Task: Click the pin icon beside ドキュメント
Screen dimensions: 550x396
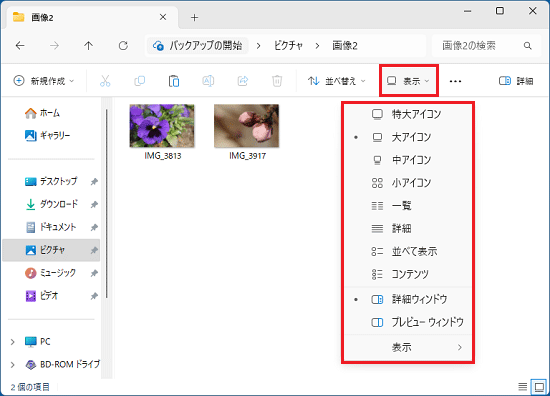Action: (94, 227)
